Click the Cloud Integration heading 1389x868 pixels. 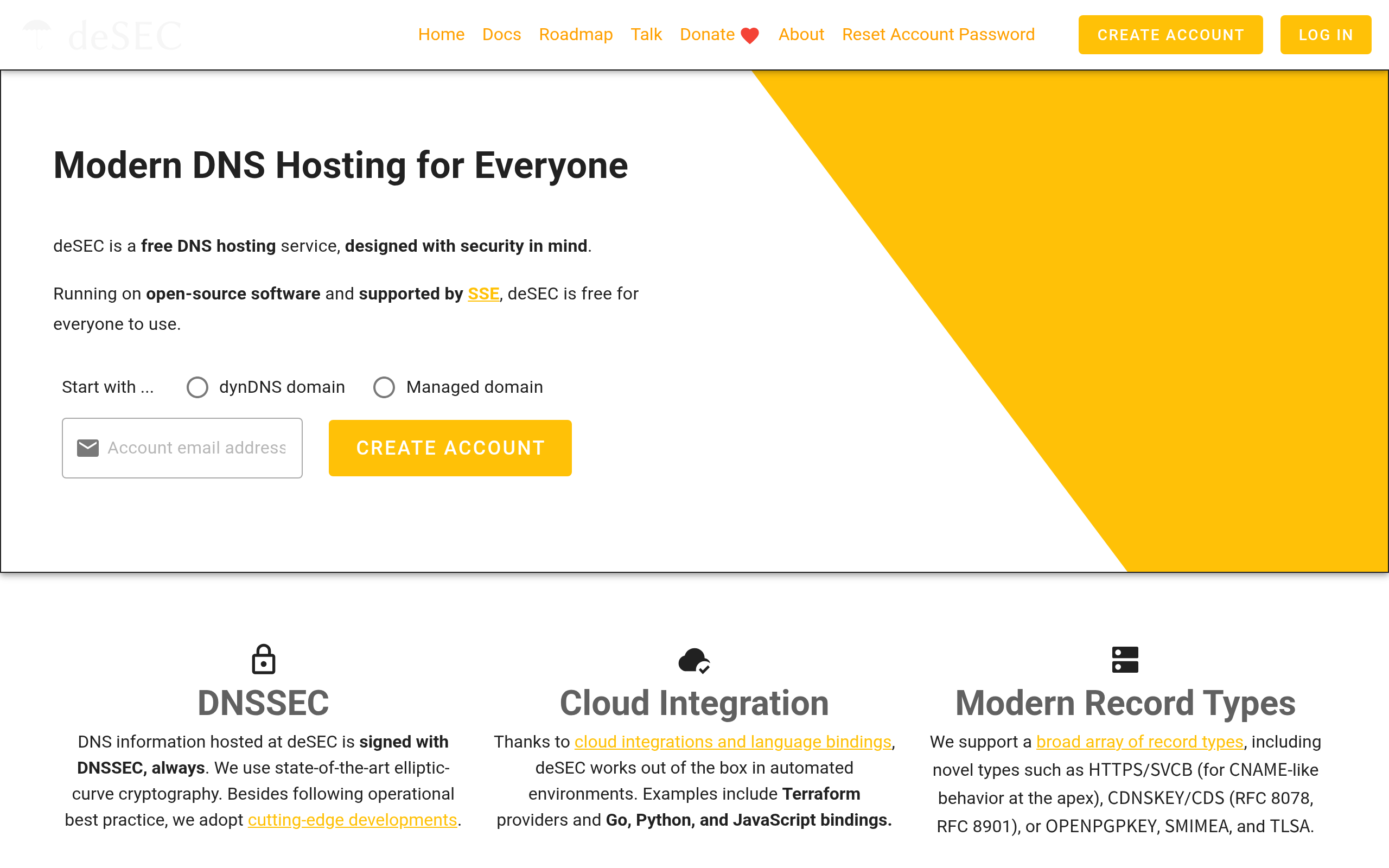coord(694,703)
